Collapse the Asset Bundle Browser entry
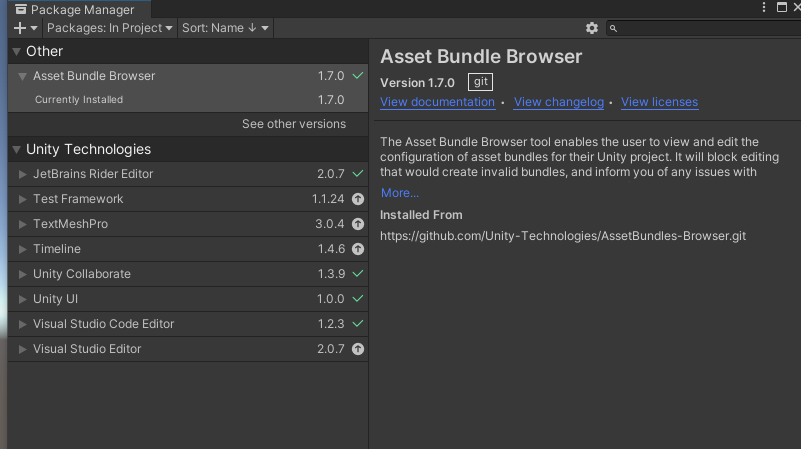This screenshot has height=449, width=801. pos(22,76)
